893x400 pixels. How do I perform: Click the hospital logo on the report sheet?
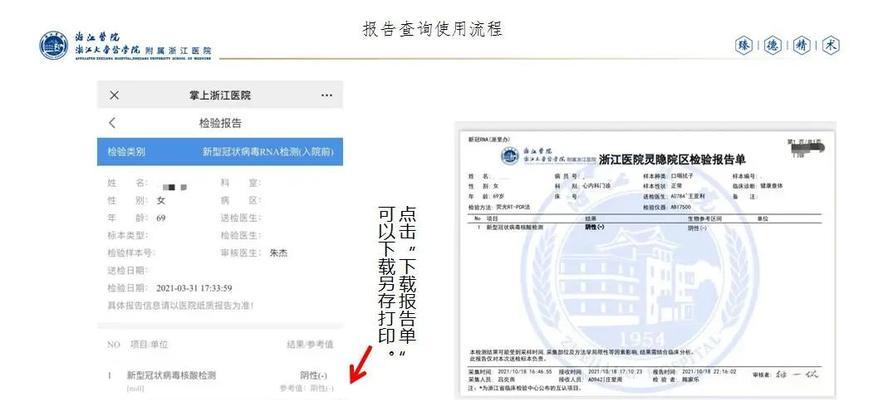pyautogui.click(x=510, y=156)
